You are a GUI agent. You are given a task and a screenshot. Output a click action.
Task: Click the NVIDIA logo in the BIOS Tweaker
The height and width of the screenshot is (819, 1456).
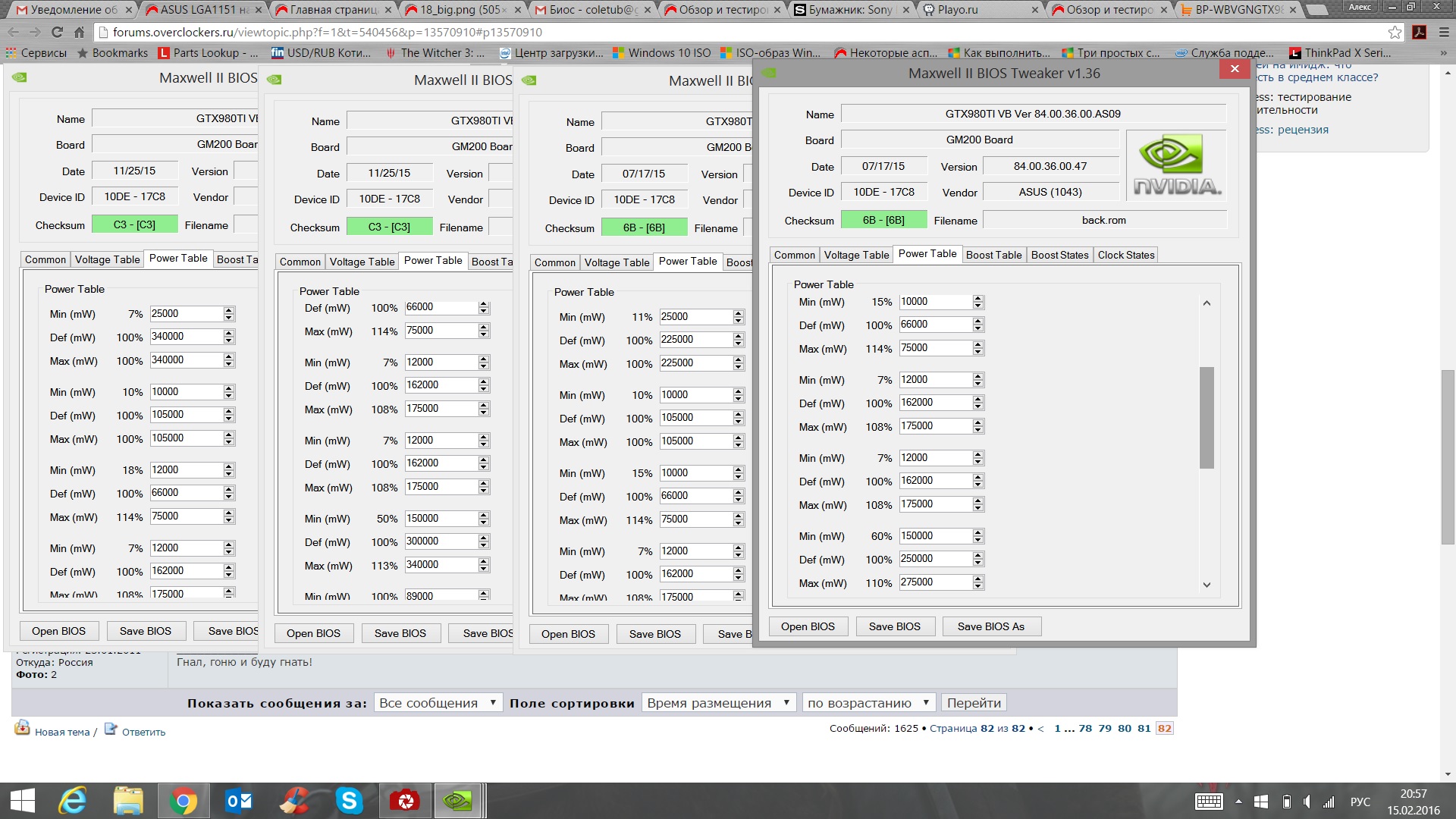pos(1176,165)
